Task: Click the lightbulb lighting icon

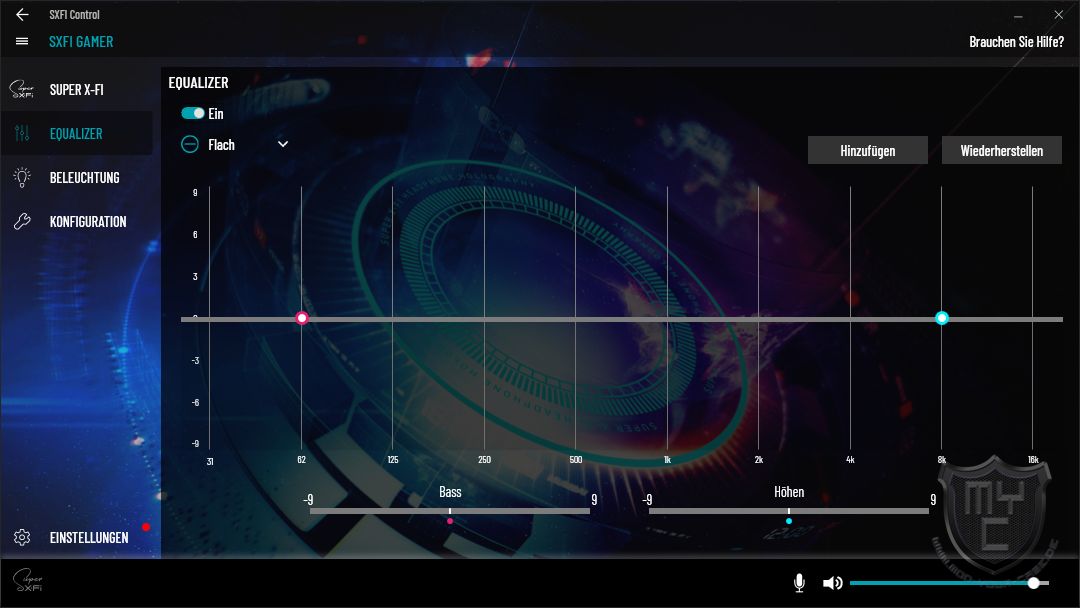Action: click(x=22, y=178)
